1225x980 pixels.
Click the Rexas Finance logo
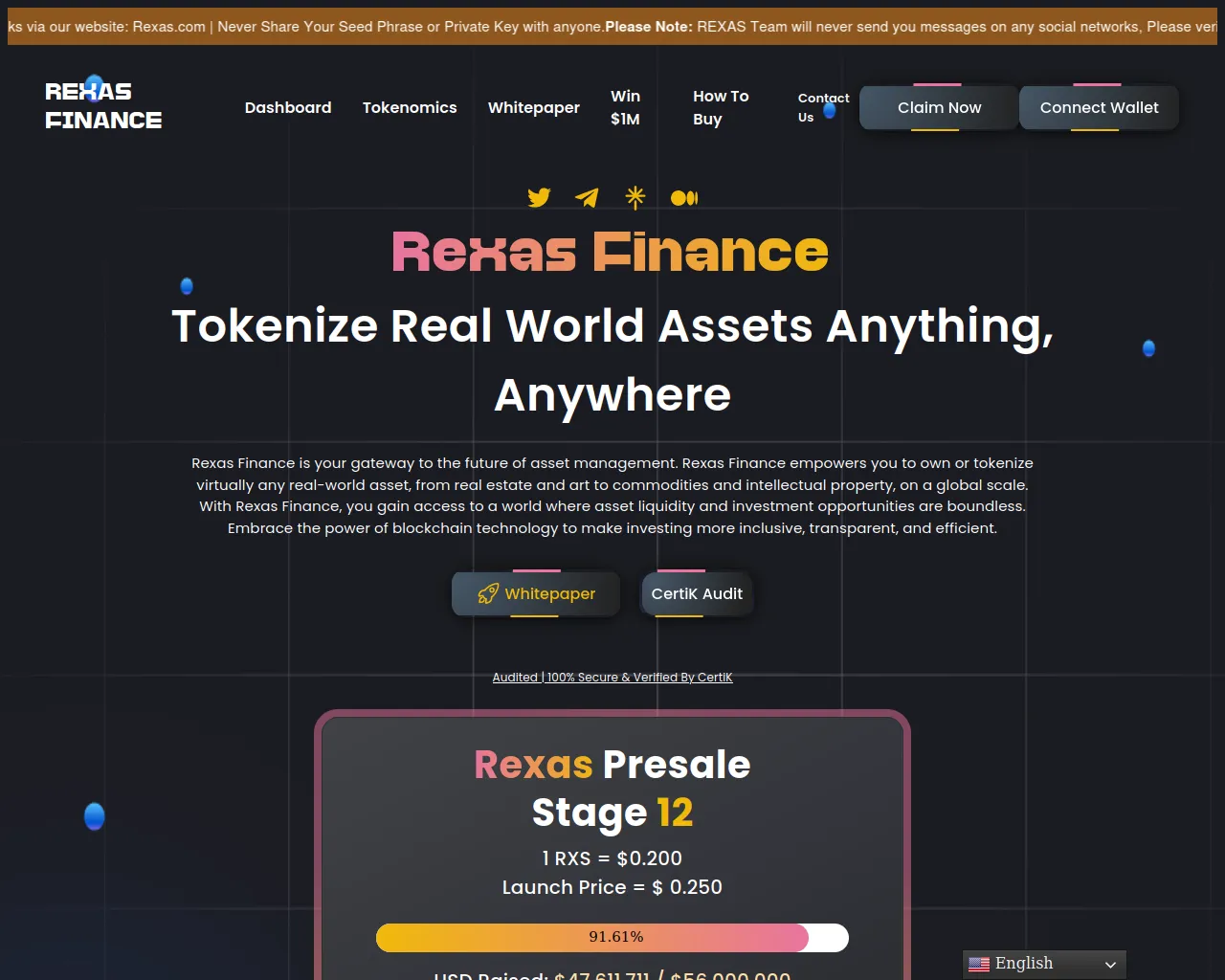tap(103, 105)
